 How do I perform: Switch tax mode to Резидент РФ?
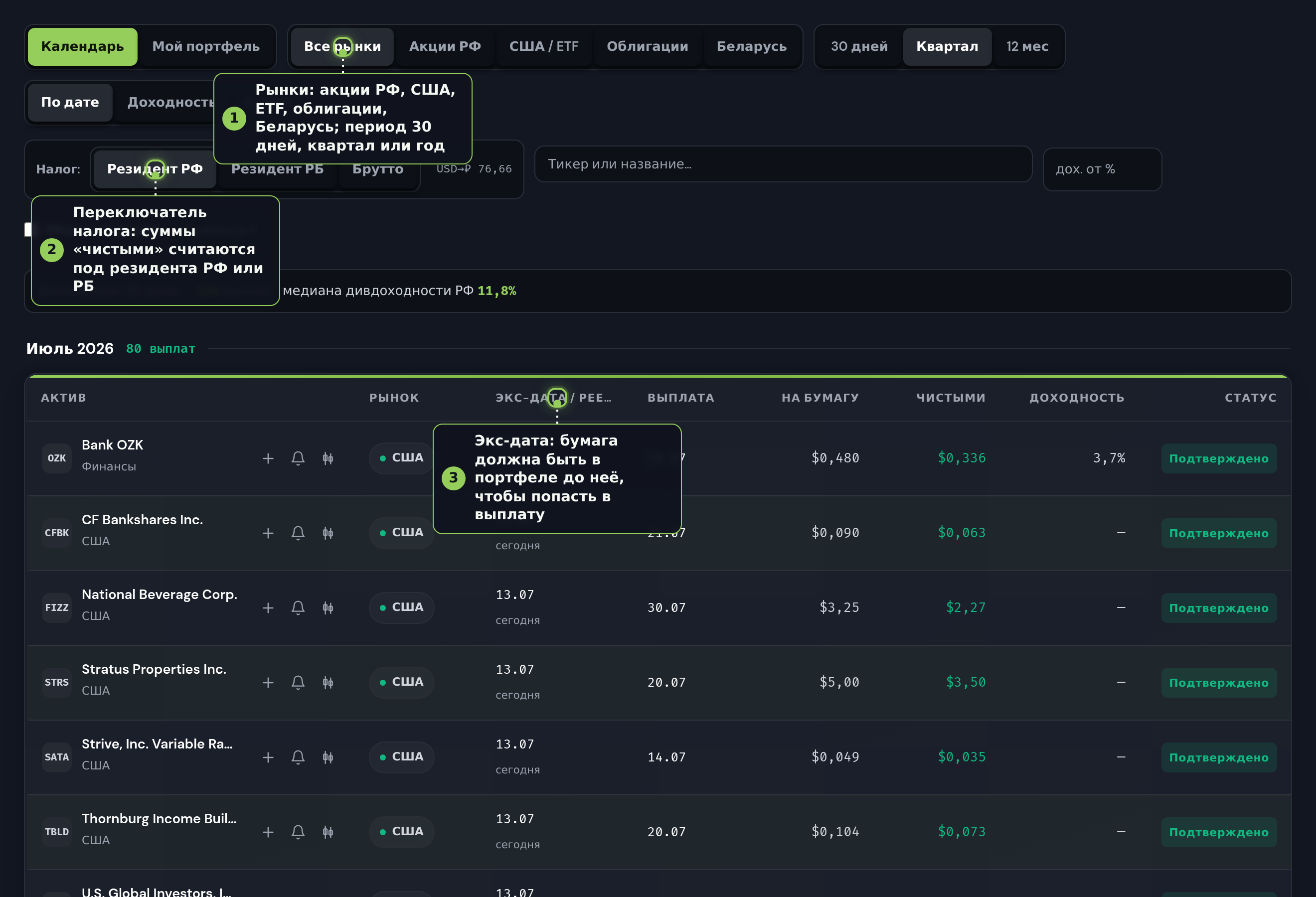pos(155,169)
